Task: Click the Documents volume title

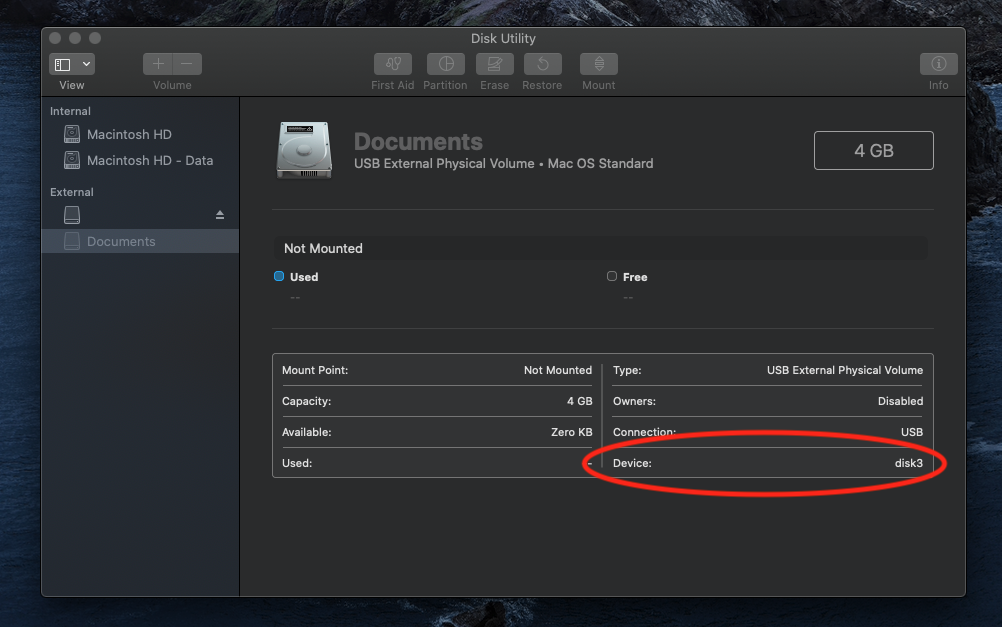Action: tap(418, 141)
